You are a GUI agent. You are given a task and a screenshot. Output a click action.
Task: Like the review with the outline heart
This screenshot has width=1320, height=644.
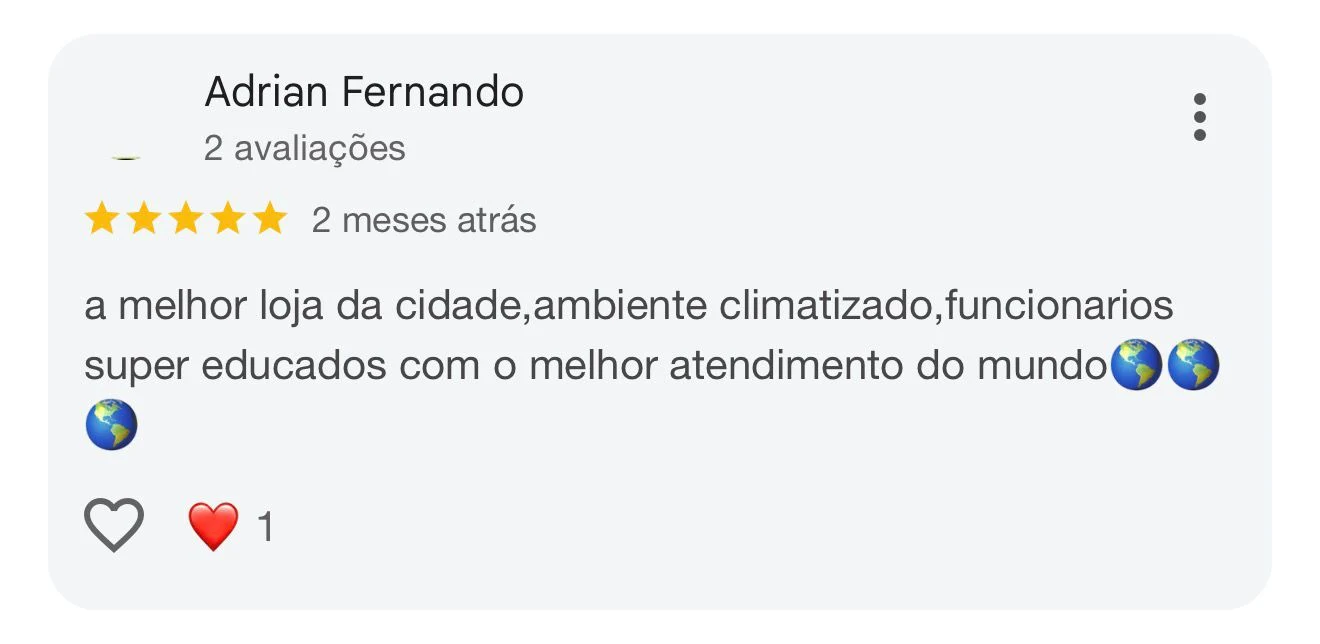pyautogui.click(x=114, y=524)
